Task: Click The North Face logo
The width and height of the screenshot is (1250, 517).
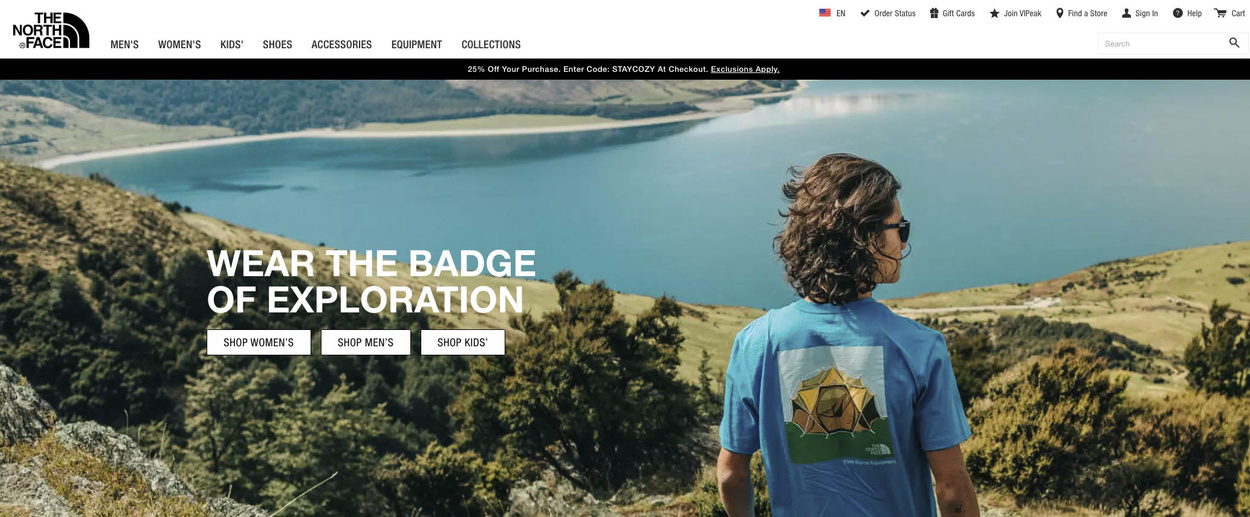Action: pos(51,30)
